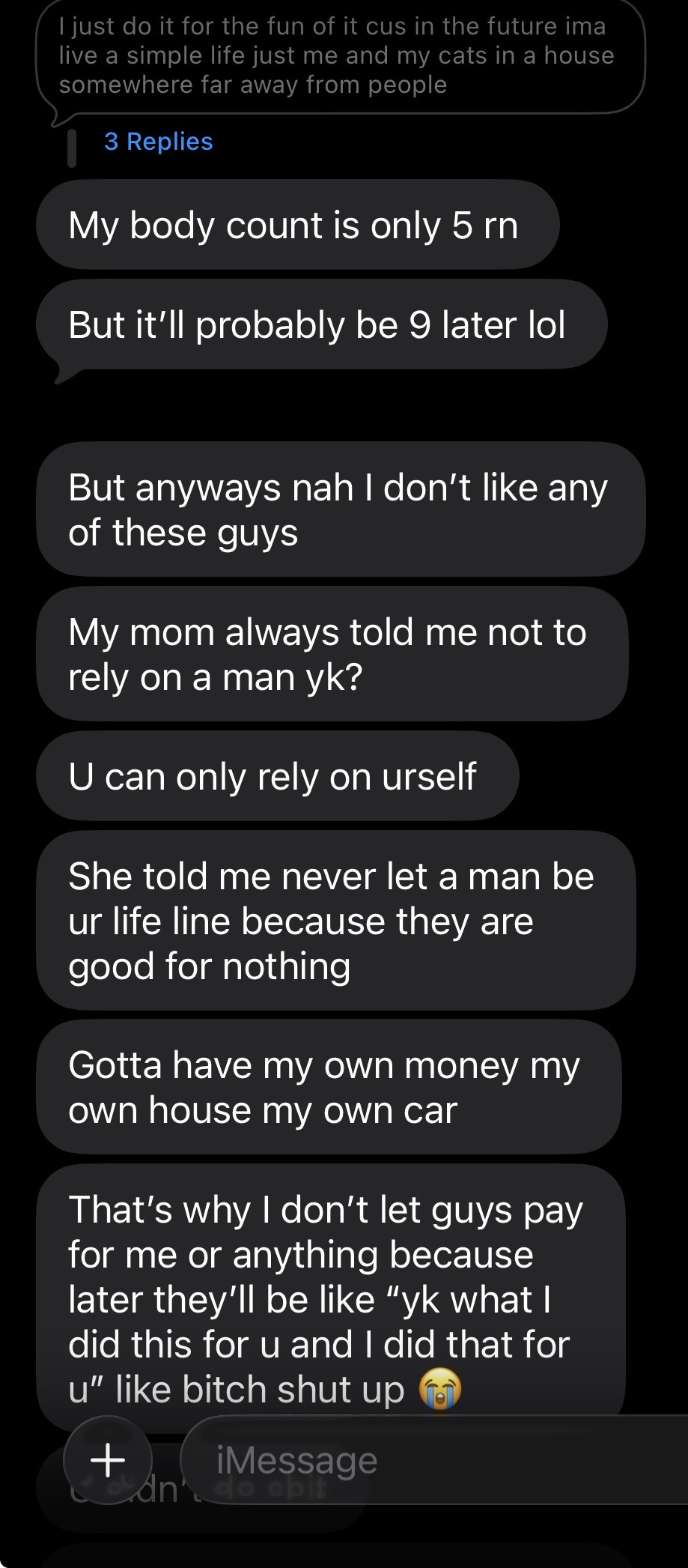
Task: Select the "U can only rely on urself" bubble
Action: coord(277,776)
